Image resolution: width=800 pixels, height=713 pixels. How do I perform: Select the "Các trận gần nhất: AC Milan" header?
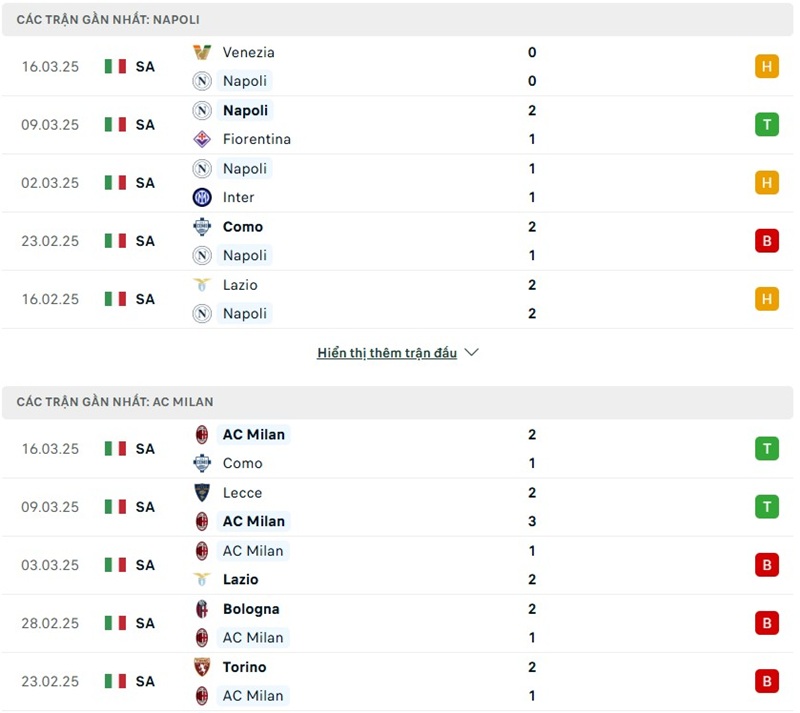[115, 402]
